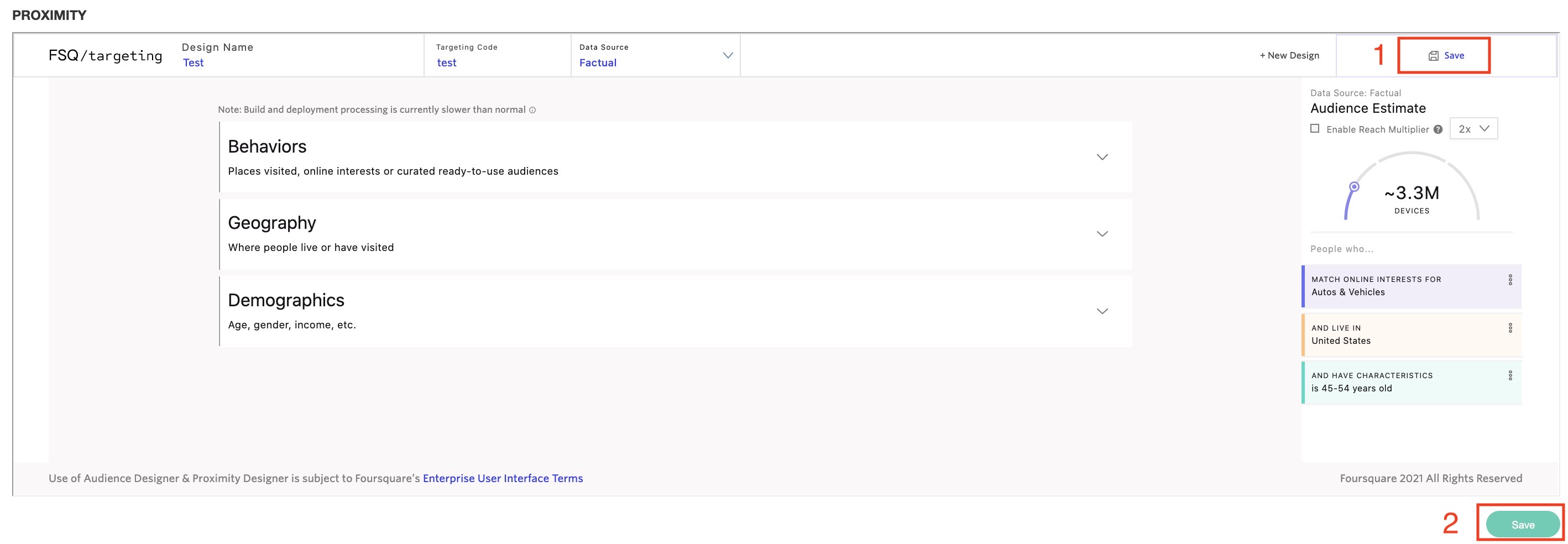Click the Targeting Code input field
The width and height of the screenshot is (1568, 544).
pyautogui.click(x=447, y=62)
